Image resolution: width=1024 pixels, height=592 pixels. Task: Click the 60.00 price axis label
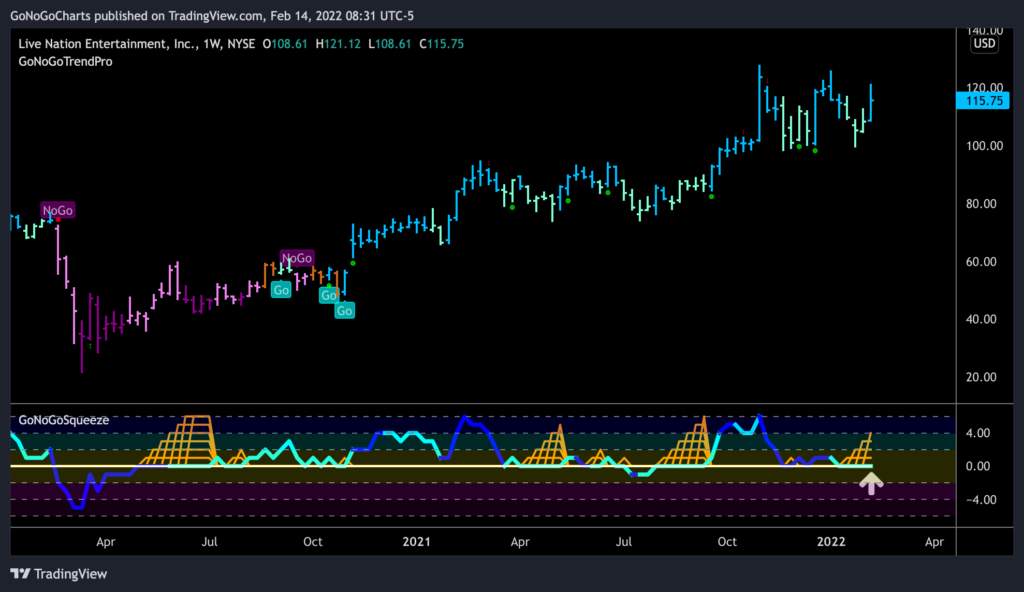(x=982, y=261)
